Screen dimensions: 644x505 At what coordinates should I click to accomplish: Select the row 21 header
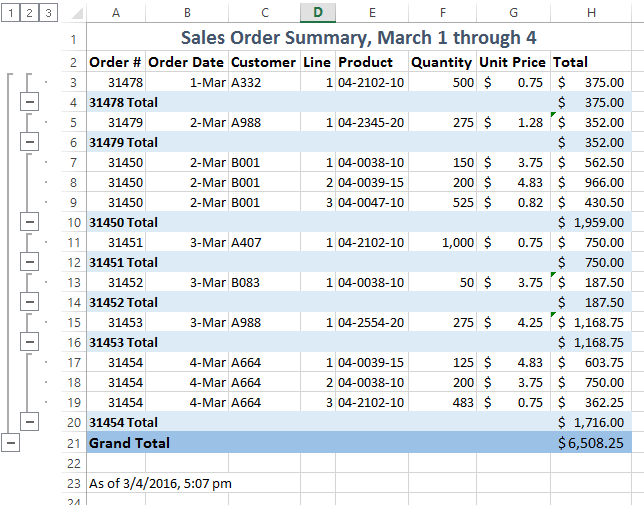tap(73, 443)
